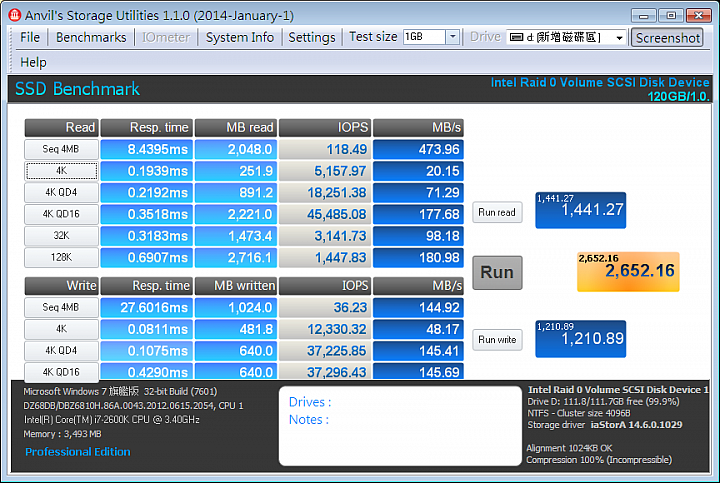Close the Anvil's Storage Utilities window
This screenshot has height=483, width=720.
coord(698,16)
